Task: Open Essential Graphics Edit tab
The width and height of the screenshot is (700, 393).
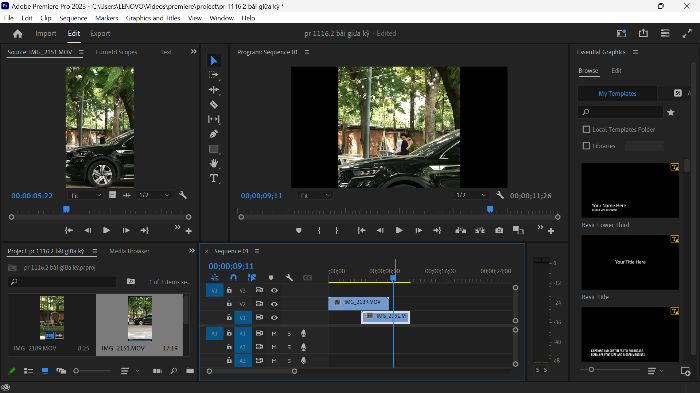Action: click(616, 71)
